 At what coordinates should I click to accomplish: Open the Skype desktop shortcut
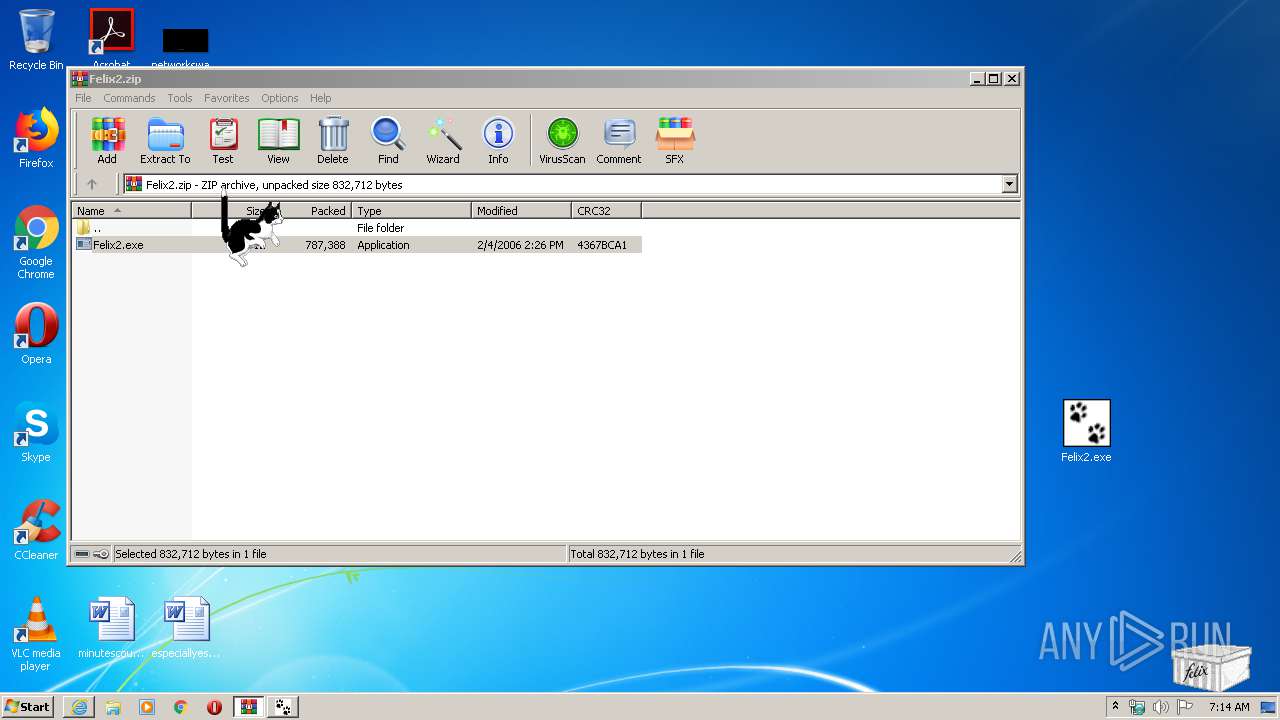coord(36,432)
